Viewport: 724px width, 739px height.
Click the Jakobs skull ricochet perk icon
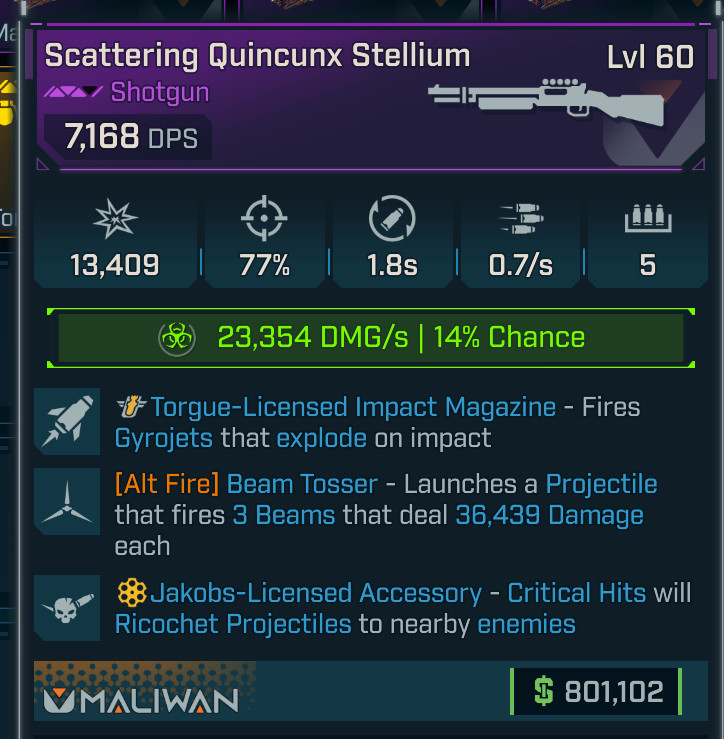coord(67,608)
